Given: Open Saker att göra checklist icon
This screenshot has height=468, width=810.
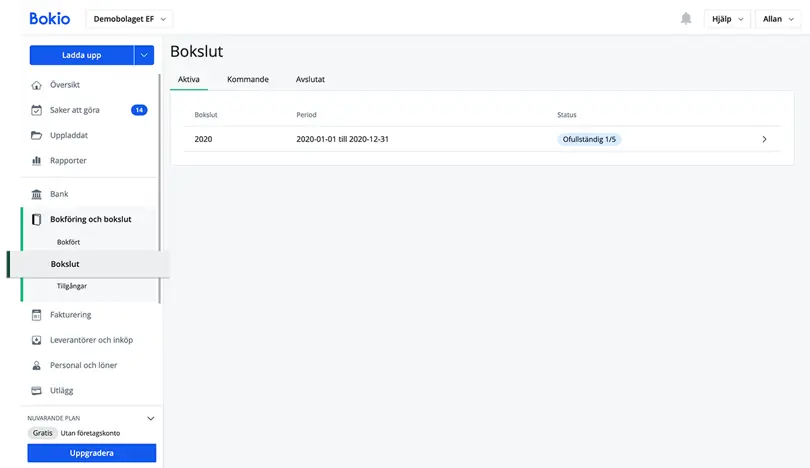Looking at the screenshot, I should (x=36, y=110).
